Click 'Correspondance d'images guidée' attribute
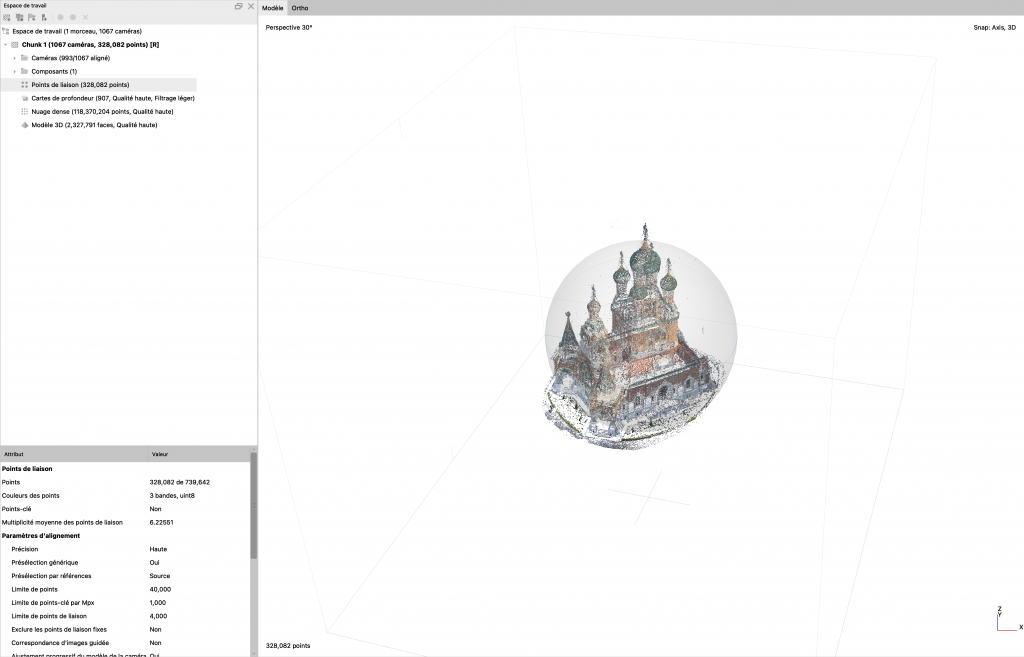Screen dimensions: 1024x657 [60, 643]
